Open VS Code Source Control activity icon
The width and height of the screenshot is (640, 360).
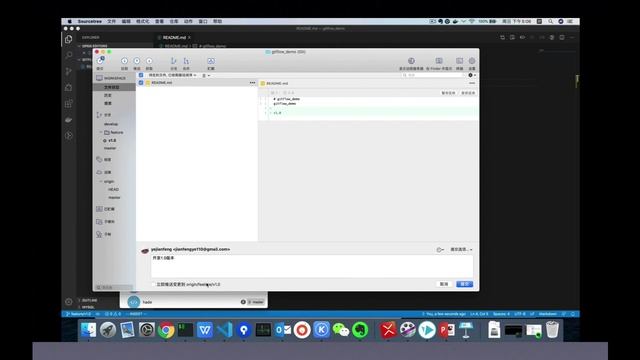click(x=69, y=71)
